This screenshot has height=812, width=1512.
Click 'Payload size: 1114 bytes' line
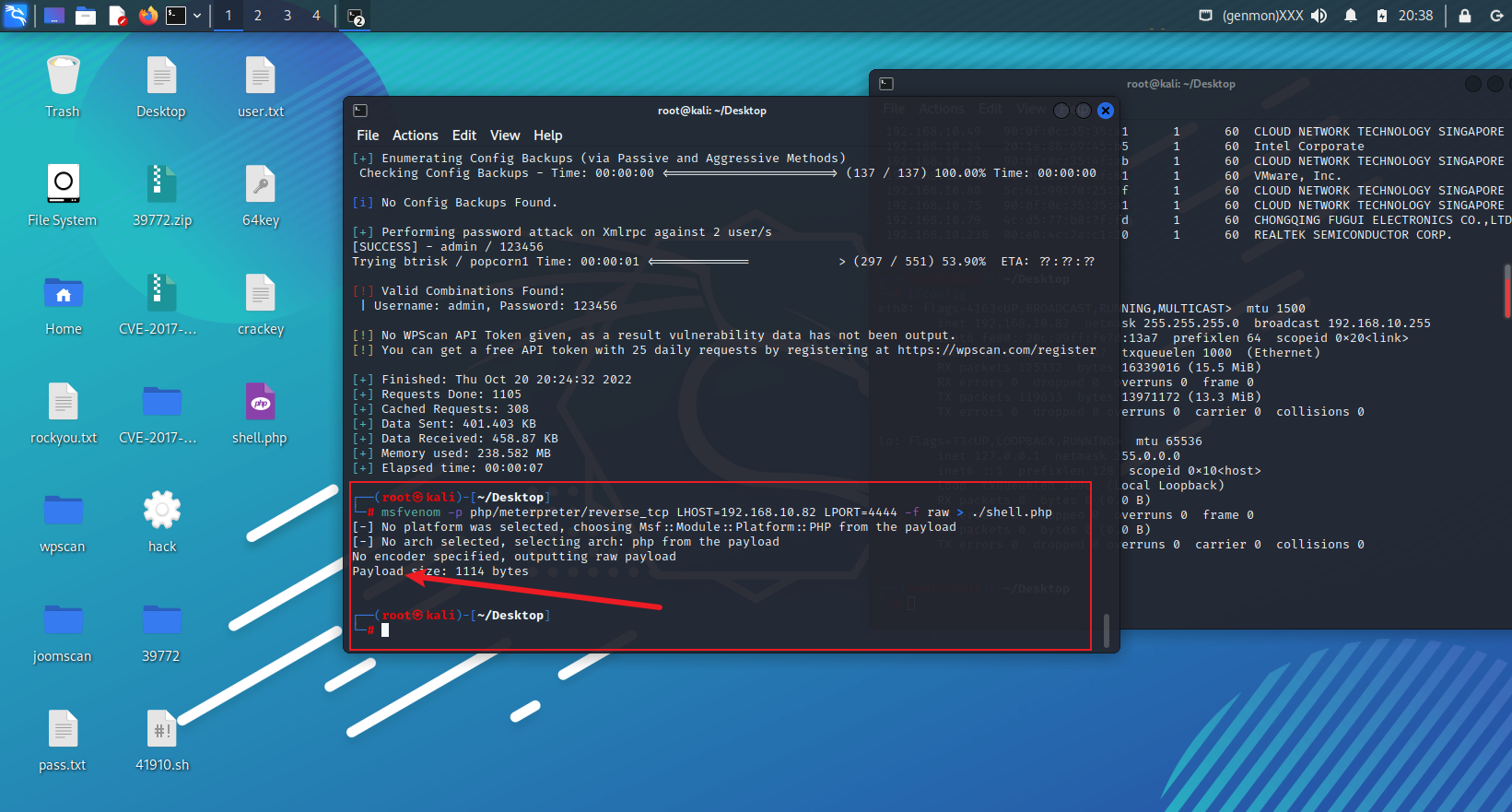[x=440, y=571]
